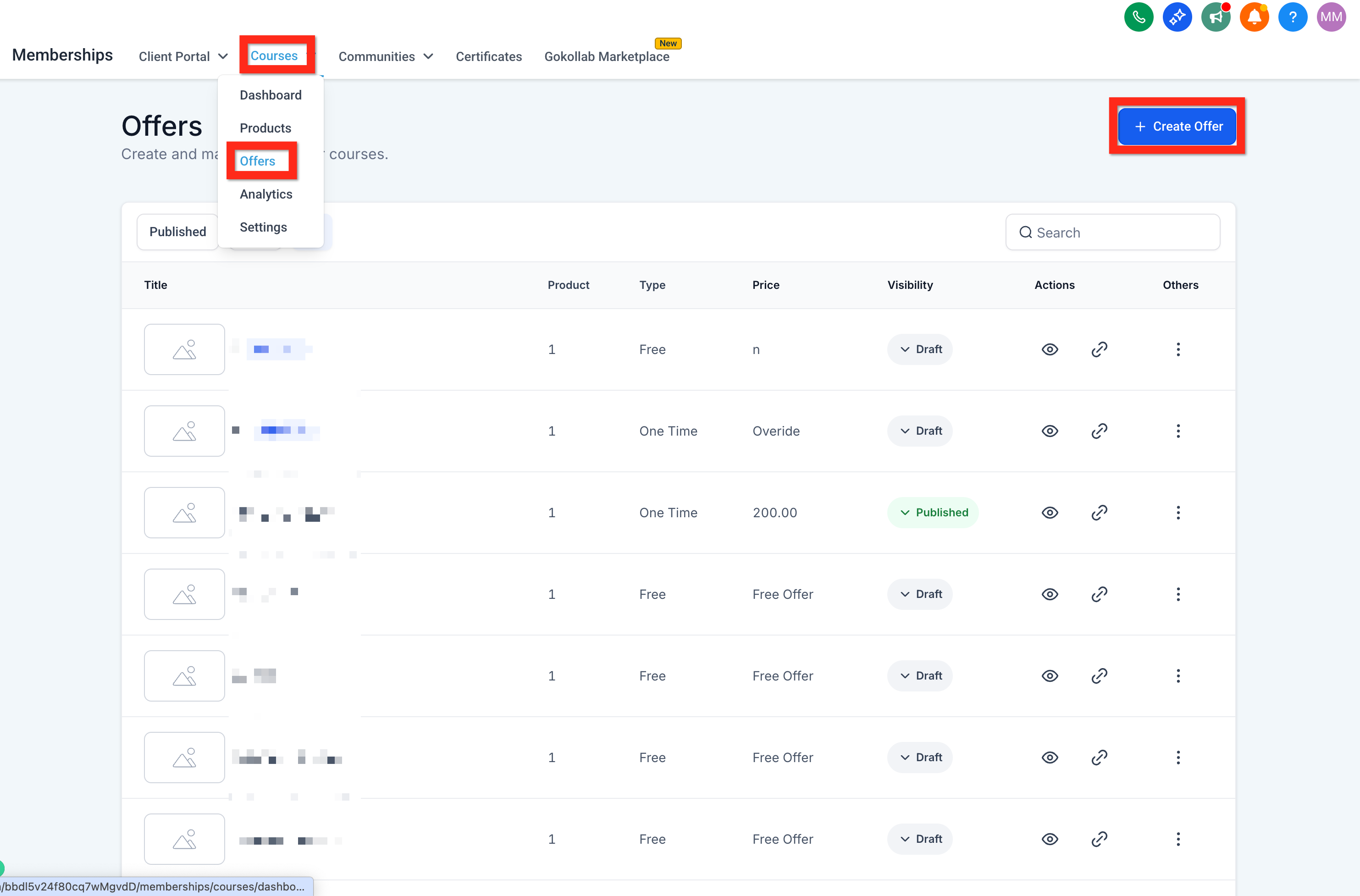The height and width of the screenshot is (896, 1360).
Task: Open the MM user avatar menu
Action: pyautogui.click(x=1331, y=17)
